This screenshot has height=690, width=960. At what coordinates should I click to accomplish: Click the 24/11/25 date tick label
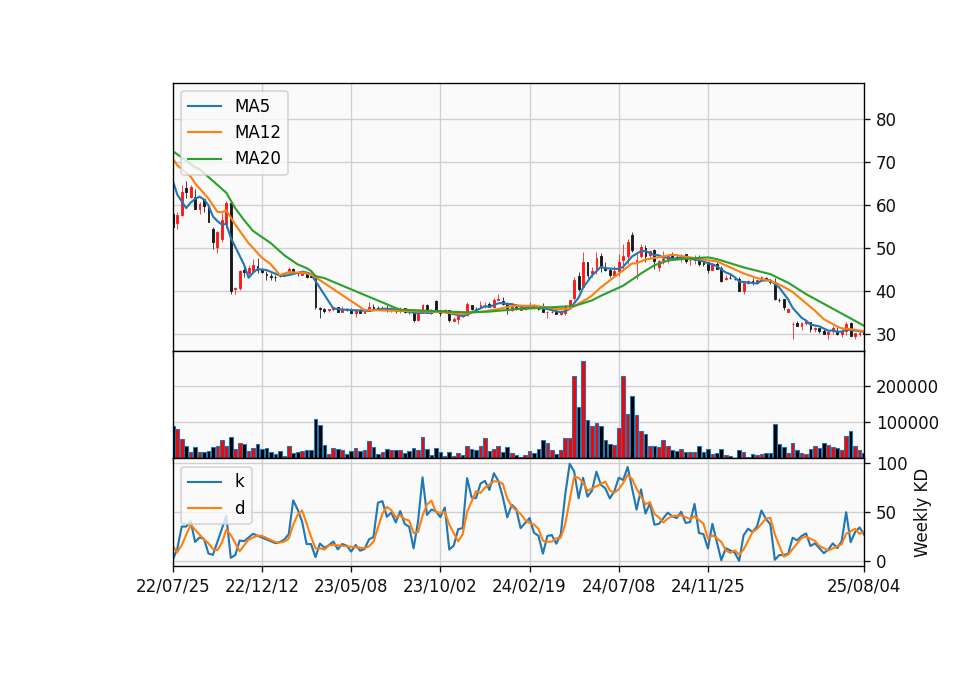[x=708, y=586]
